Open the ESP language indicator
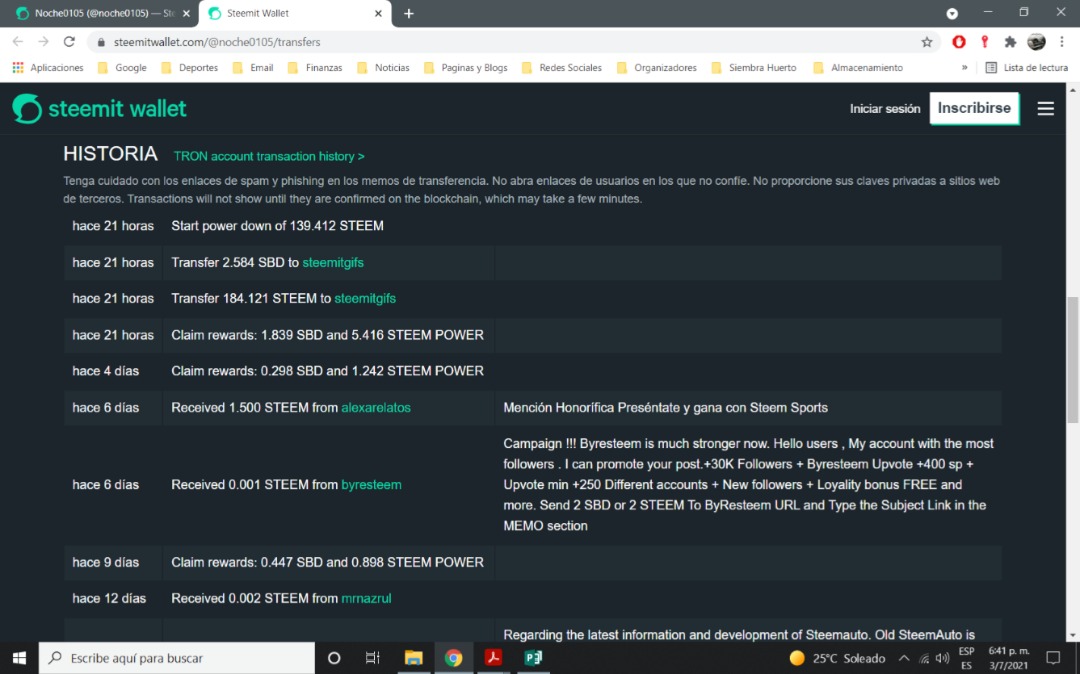The image size is (1080, 674). point(966,658)
